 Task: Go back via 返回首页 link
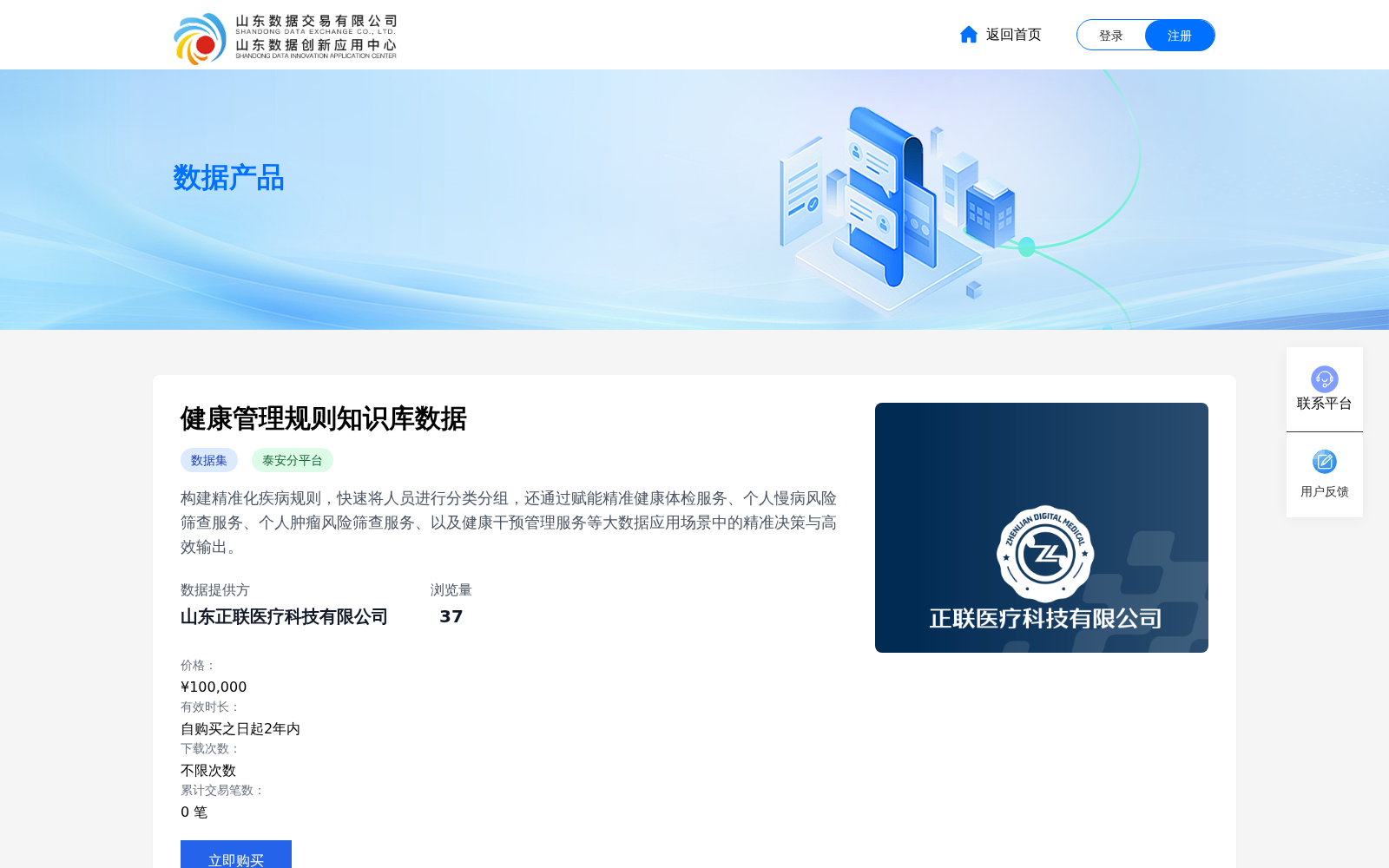(1013, 35)
